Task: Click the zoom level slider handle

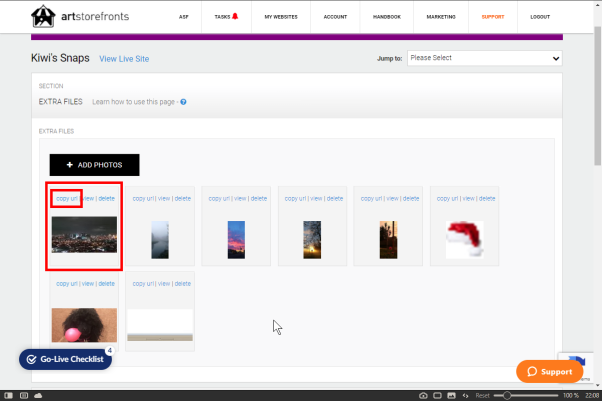Action: coord(507,395)
